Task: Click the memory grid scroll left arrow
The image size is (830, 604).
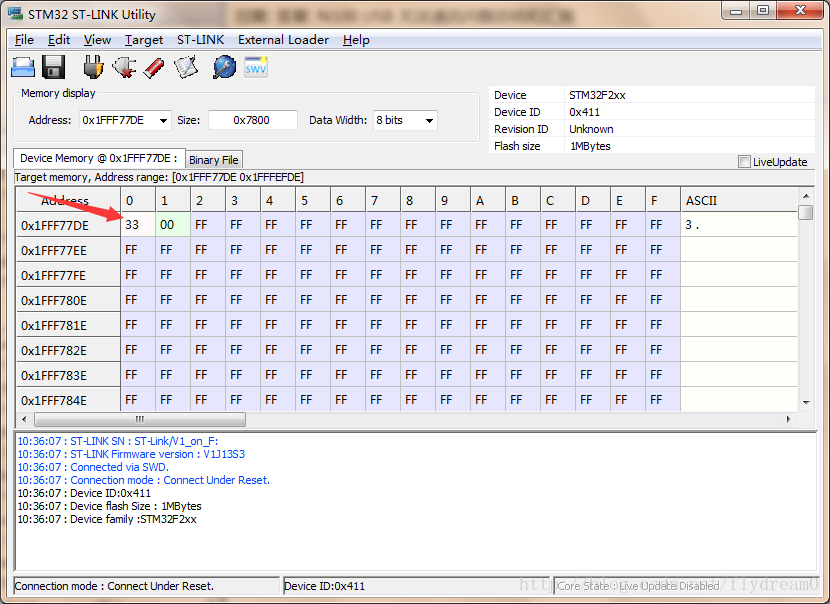Action: 24,419
